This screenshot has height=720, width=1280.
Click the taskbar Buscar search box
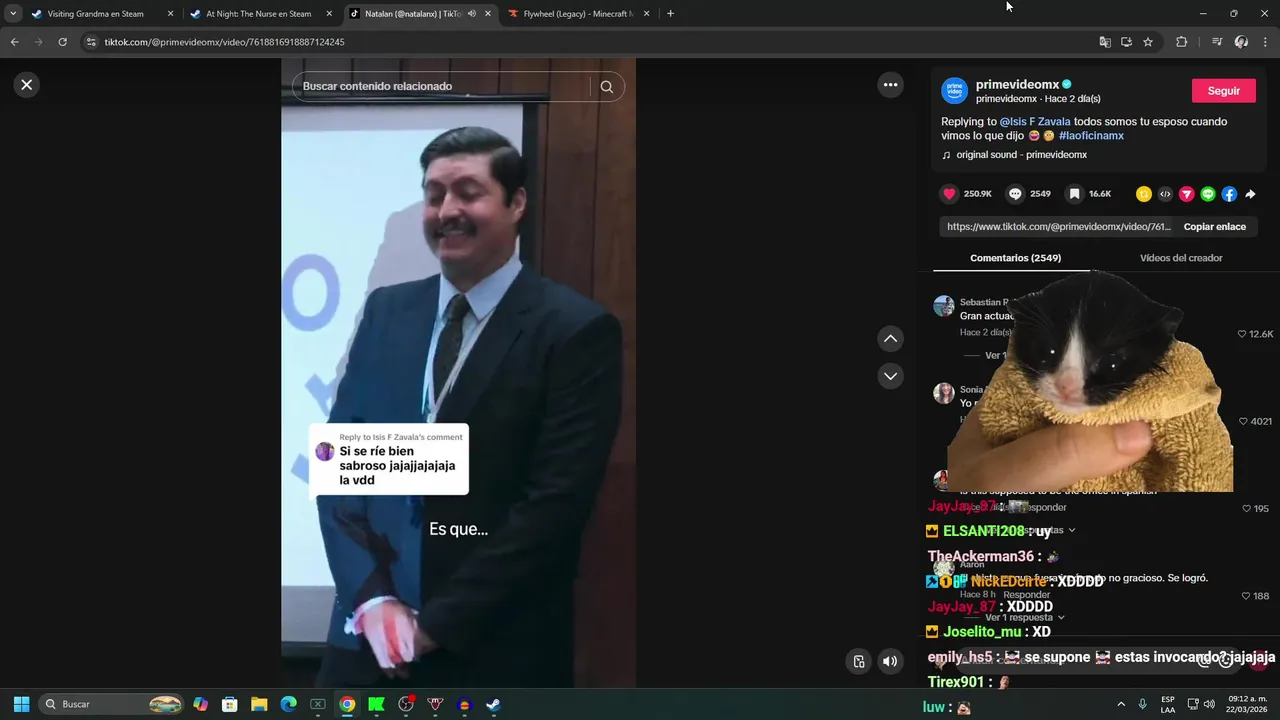click(113, 704)
